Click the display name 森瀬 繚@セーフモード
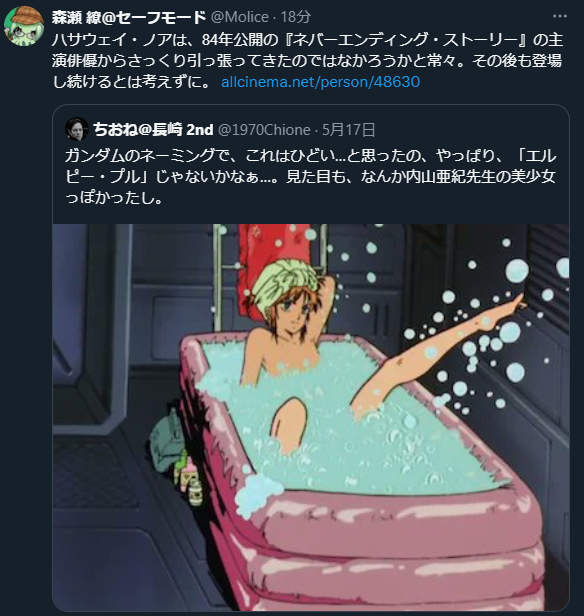This screenshot has height=616, width=584. [x=129, y=17]
